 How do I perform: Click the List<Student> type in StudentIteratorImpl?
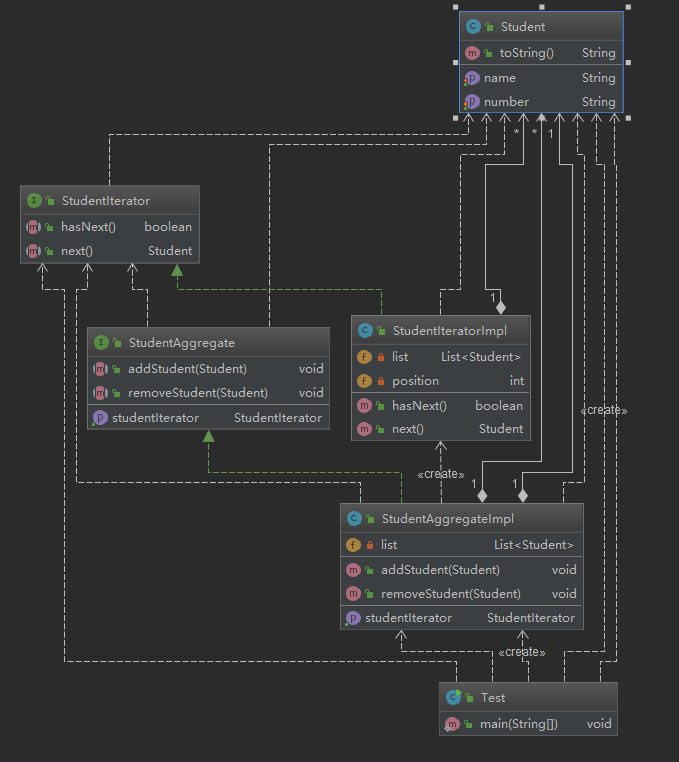coord(481,357)
